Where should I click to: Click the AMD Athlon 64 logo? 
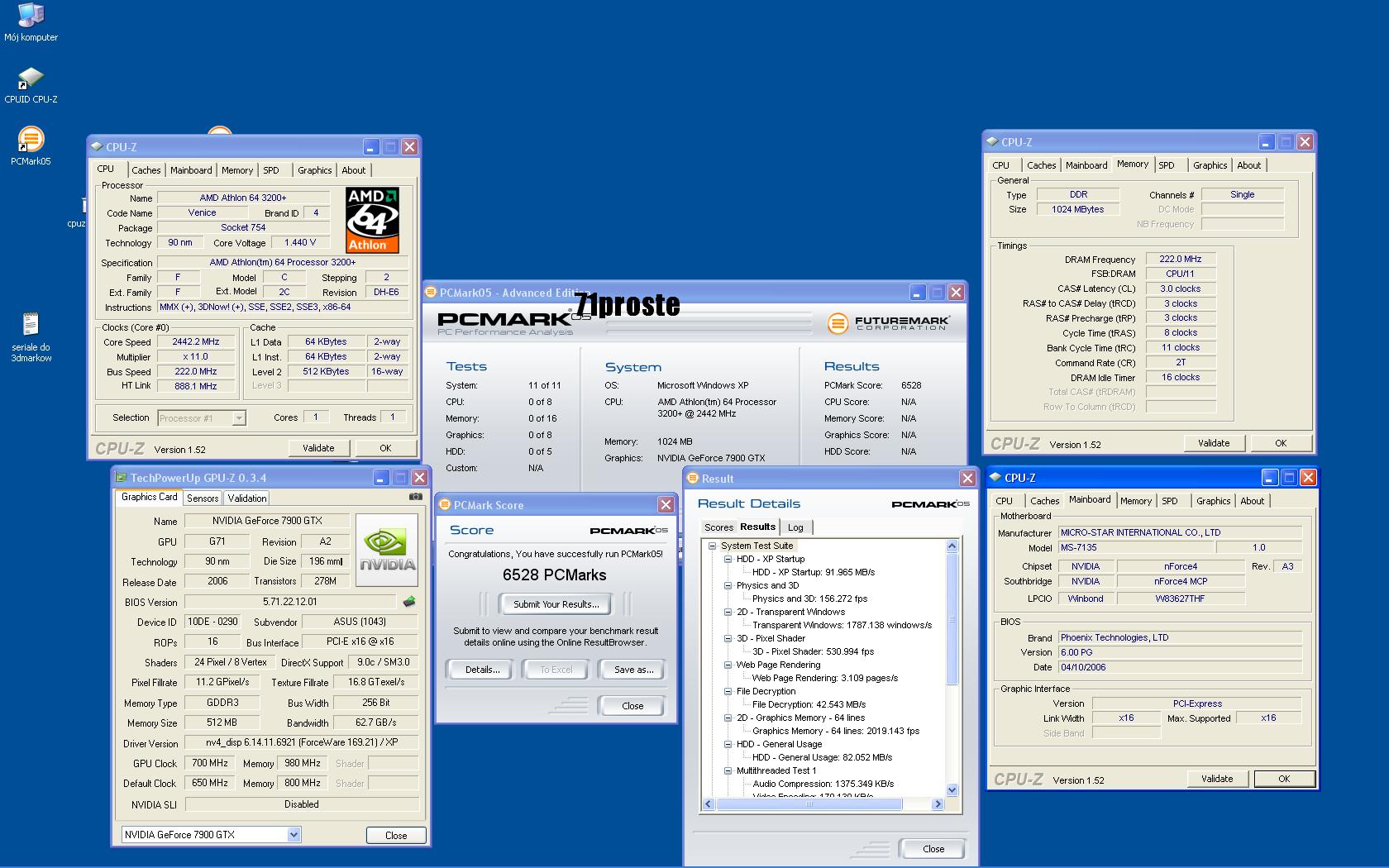point(372,220)
